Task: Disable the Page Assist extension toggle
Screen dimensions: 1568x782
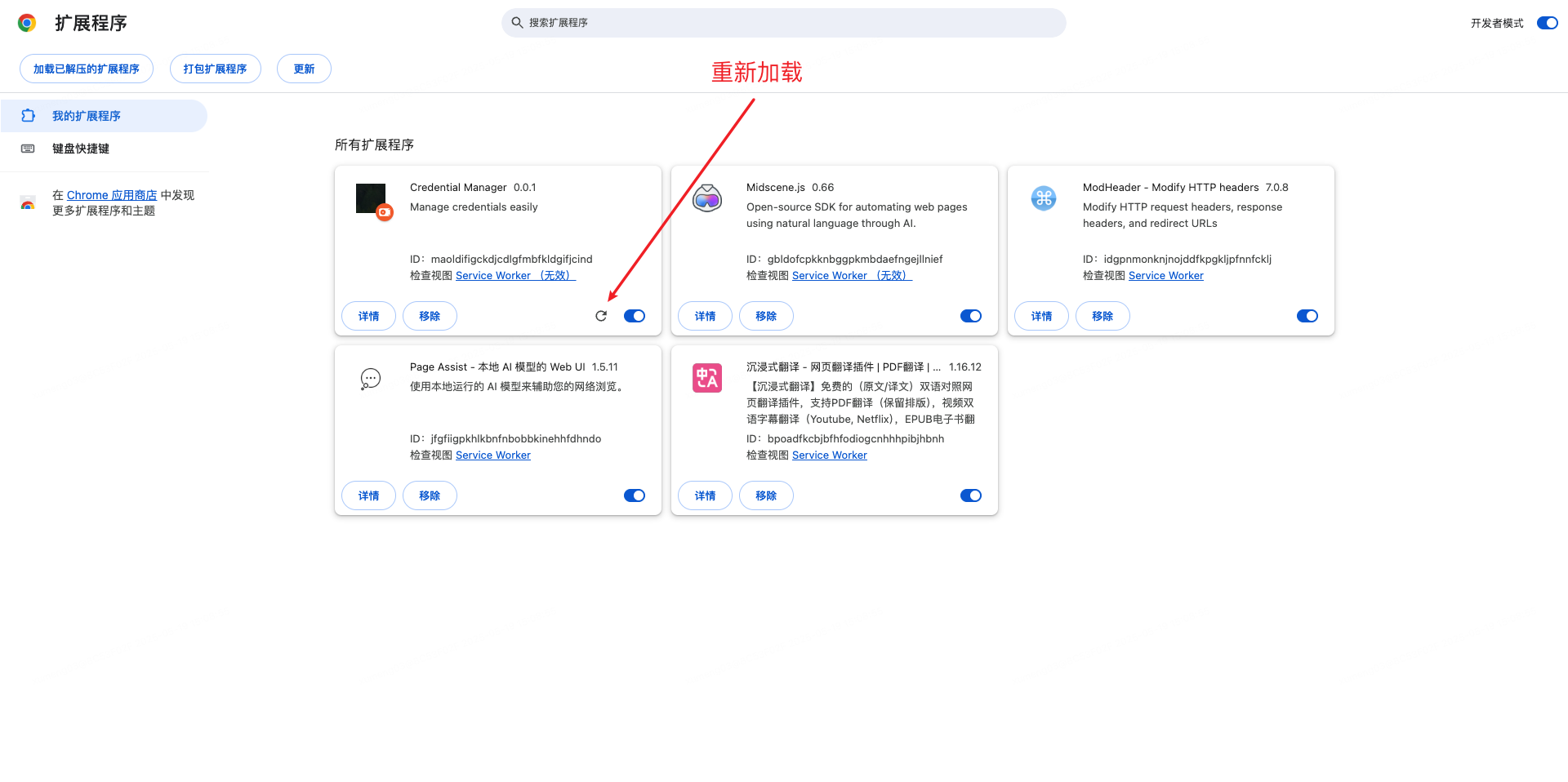Action: [x=635, y=495]
